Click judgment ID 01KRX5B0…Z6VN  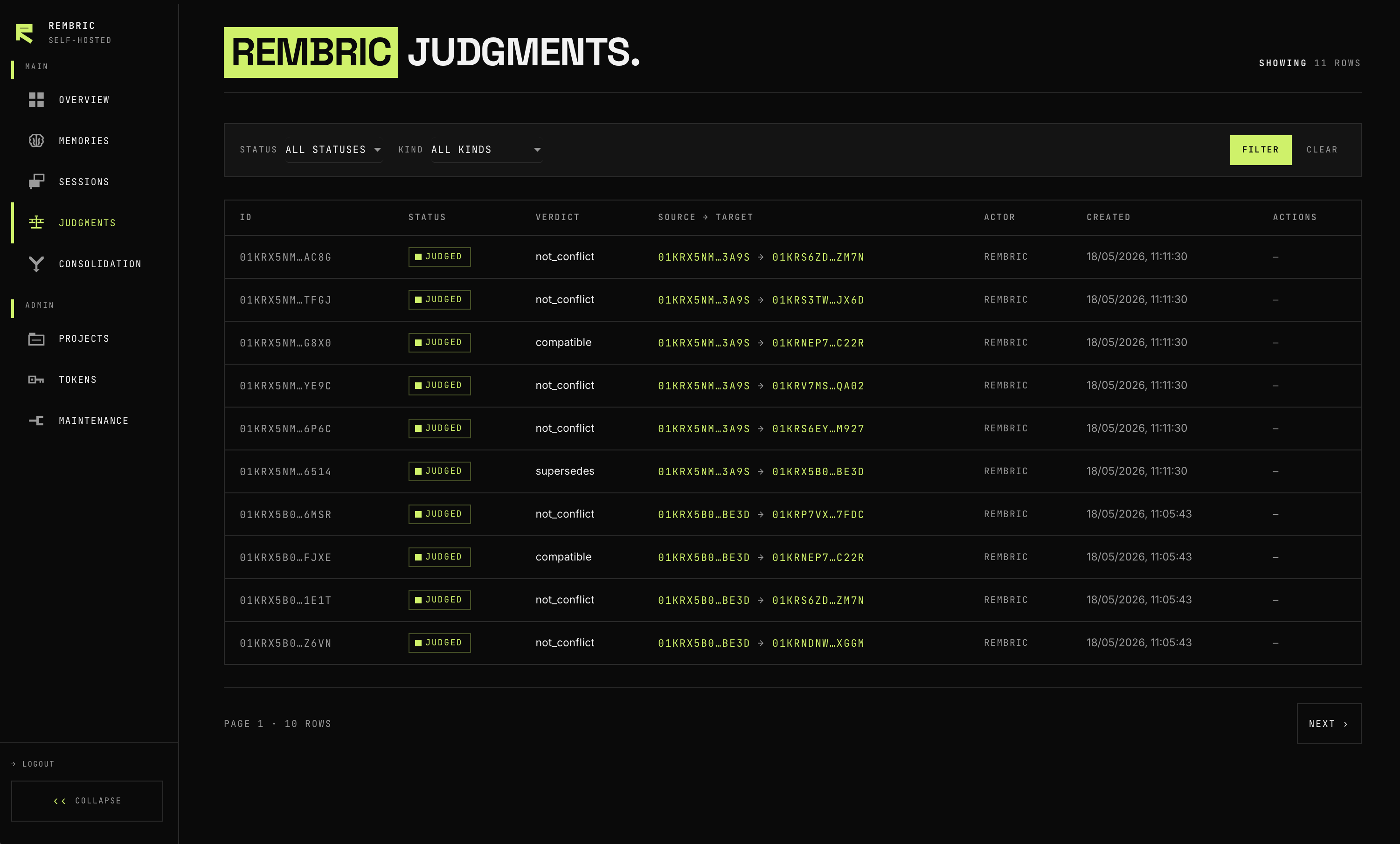click(286, 643)
